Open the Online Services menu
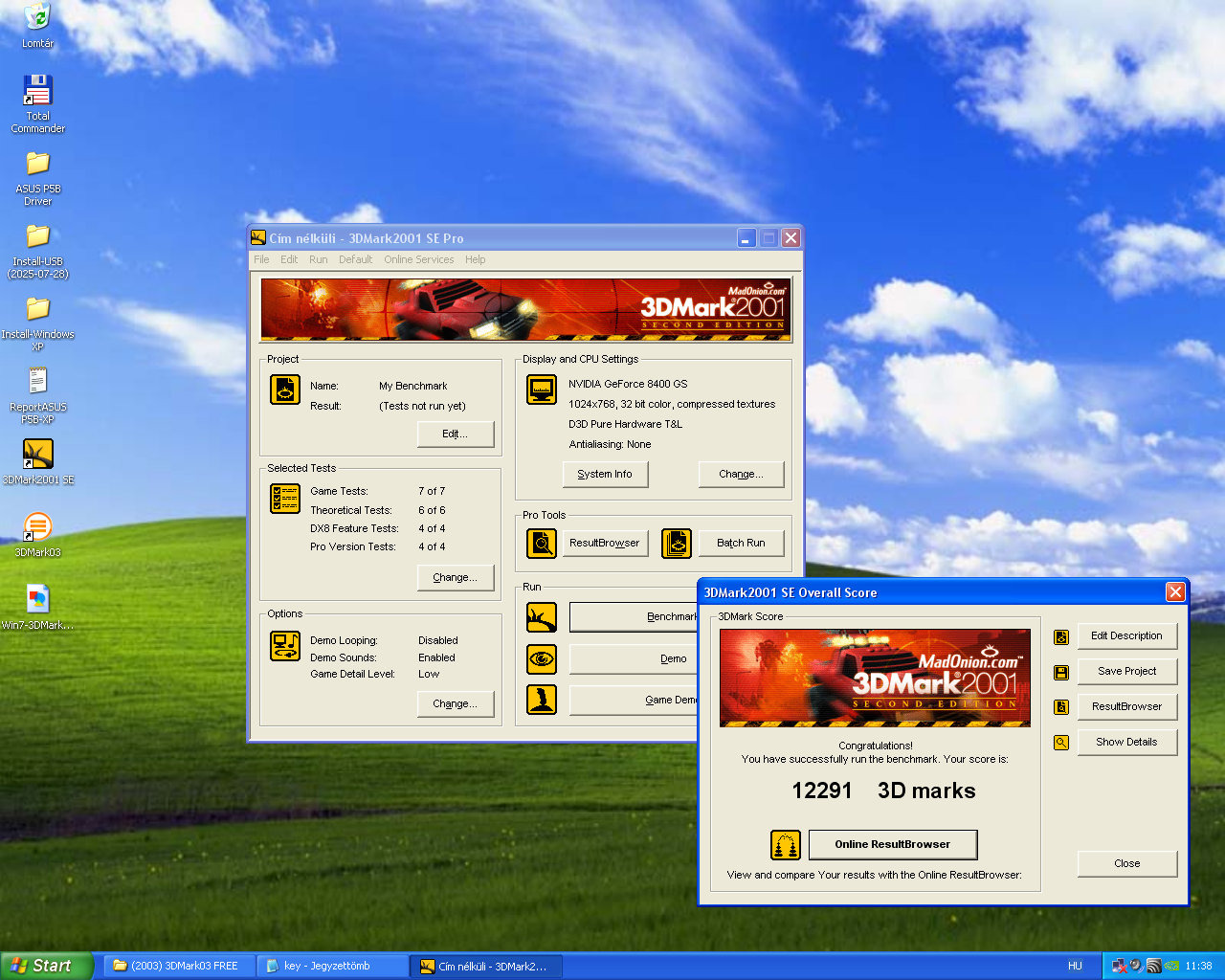The width and height of the screenshot is (1225, 980). 419,259
